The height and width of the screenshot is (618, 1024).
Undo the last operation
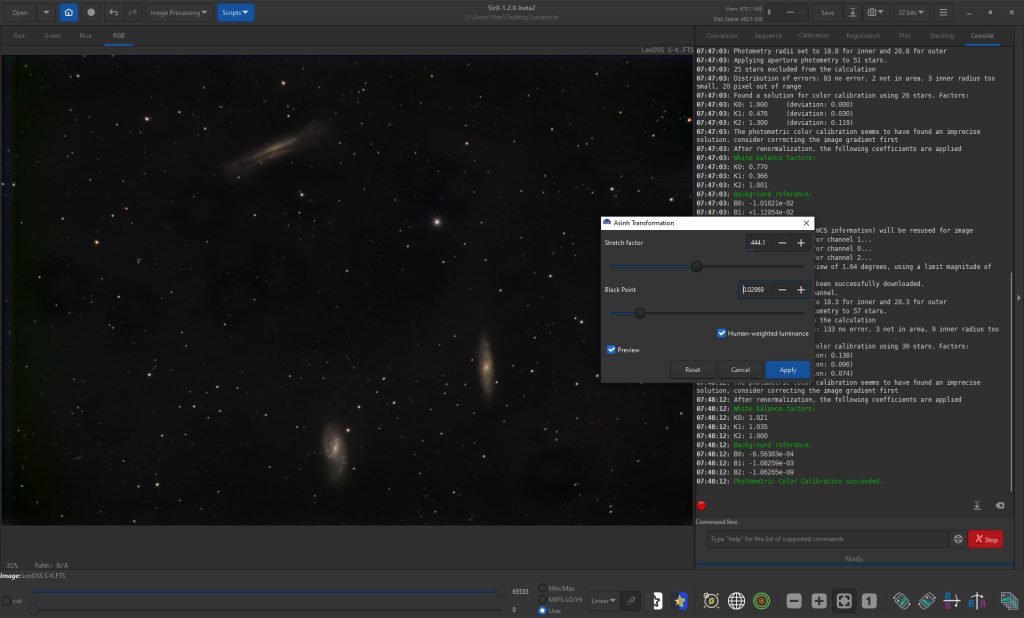[x=114, y=12]
